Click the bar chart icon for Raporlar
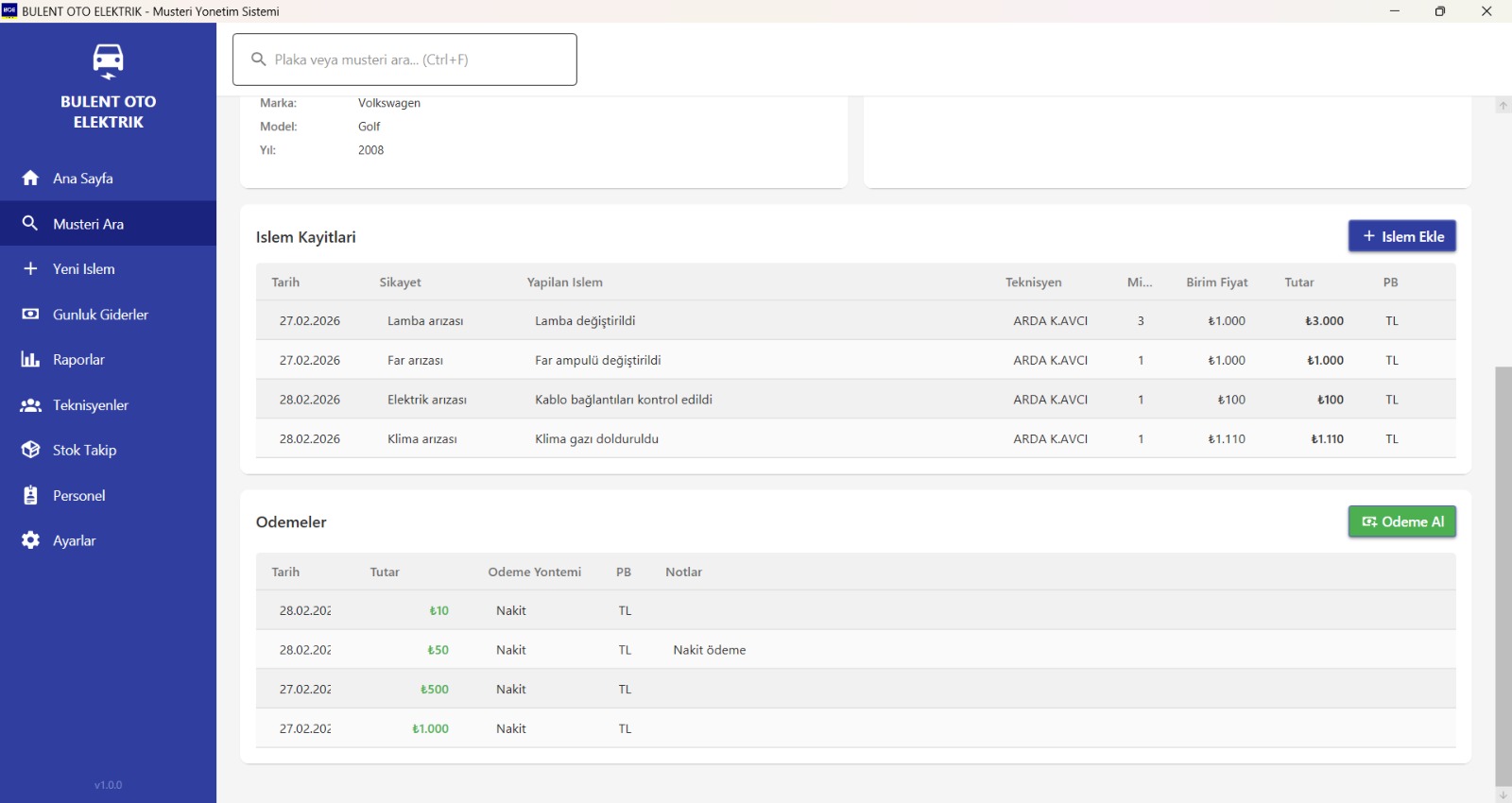The height and width of the screenshot is (803, 1512). coord(30,360)
